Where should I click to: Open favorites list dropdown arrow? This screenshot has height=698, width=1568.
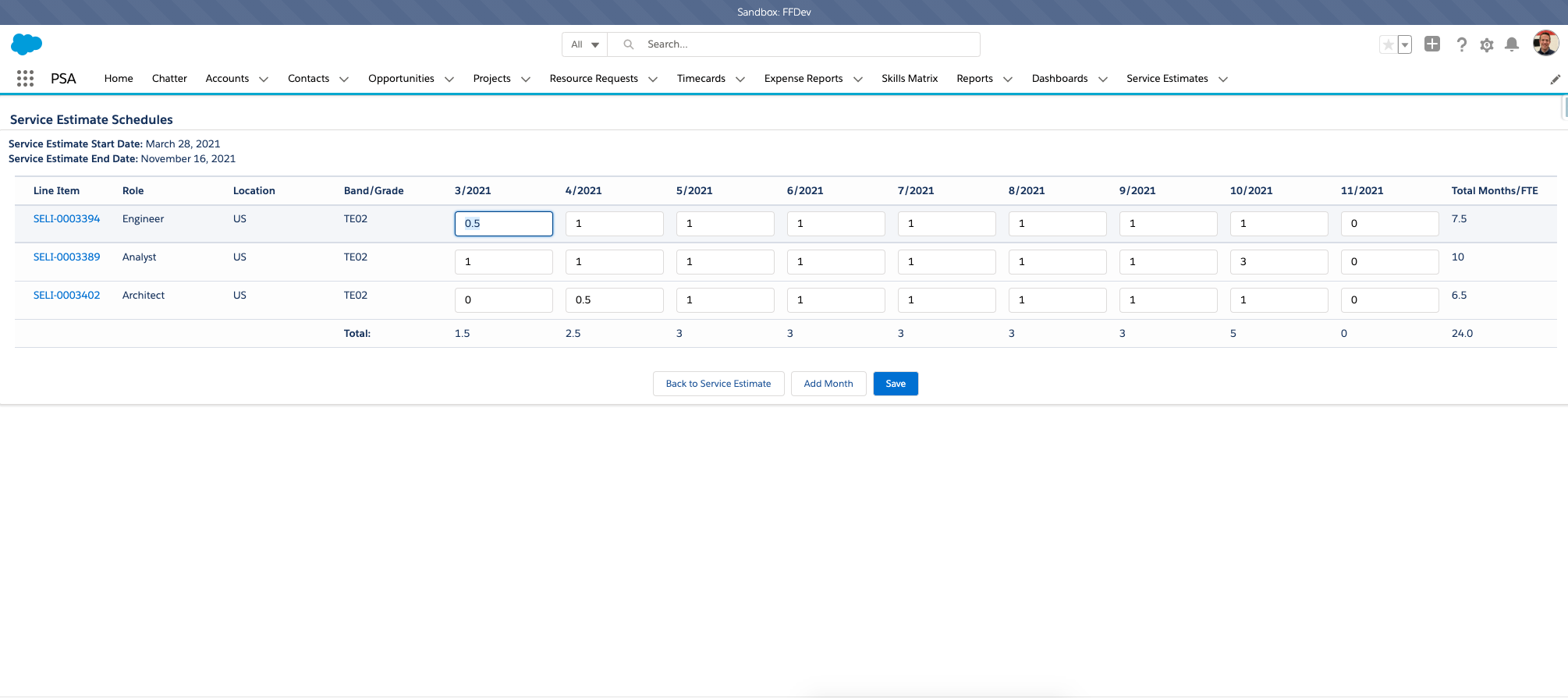tap(1404, 45)
